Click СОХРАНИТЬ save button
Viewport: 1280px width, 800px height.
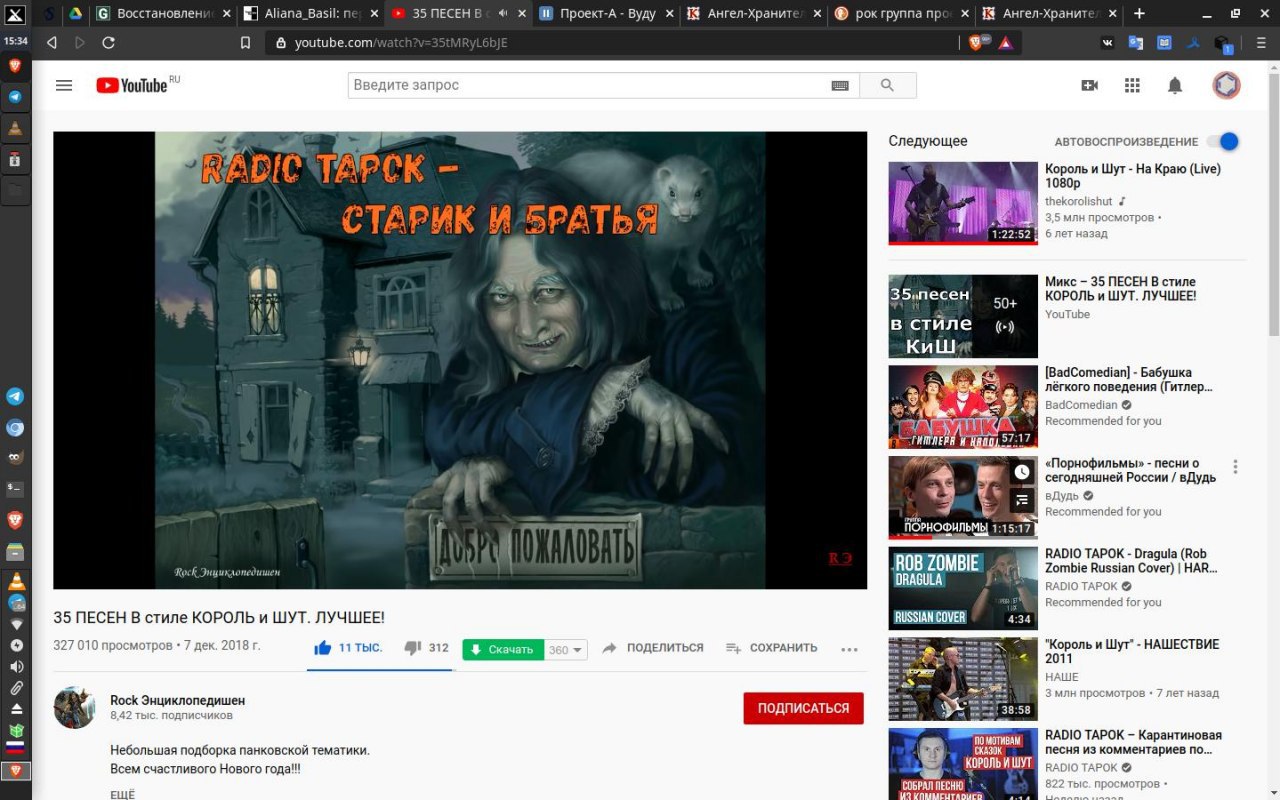[771, 648]
